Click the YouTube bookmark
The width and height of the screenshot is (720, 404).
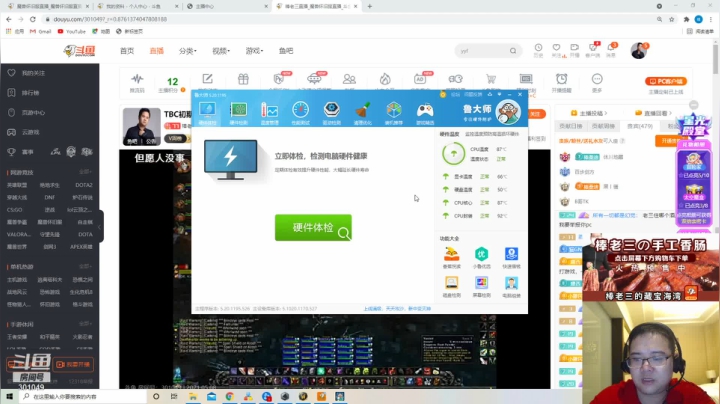coord(72,31)
